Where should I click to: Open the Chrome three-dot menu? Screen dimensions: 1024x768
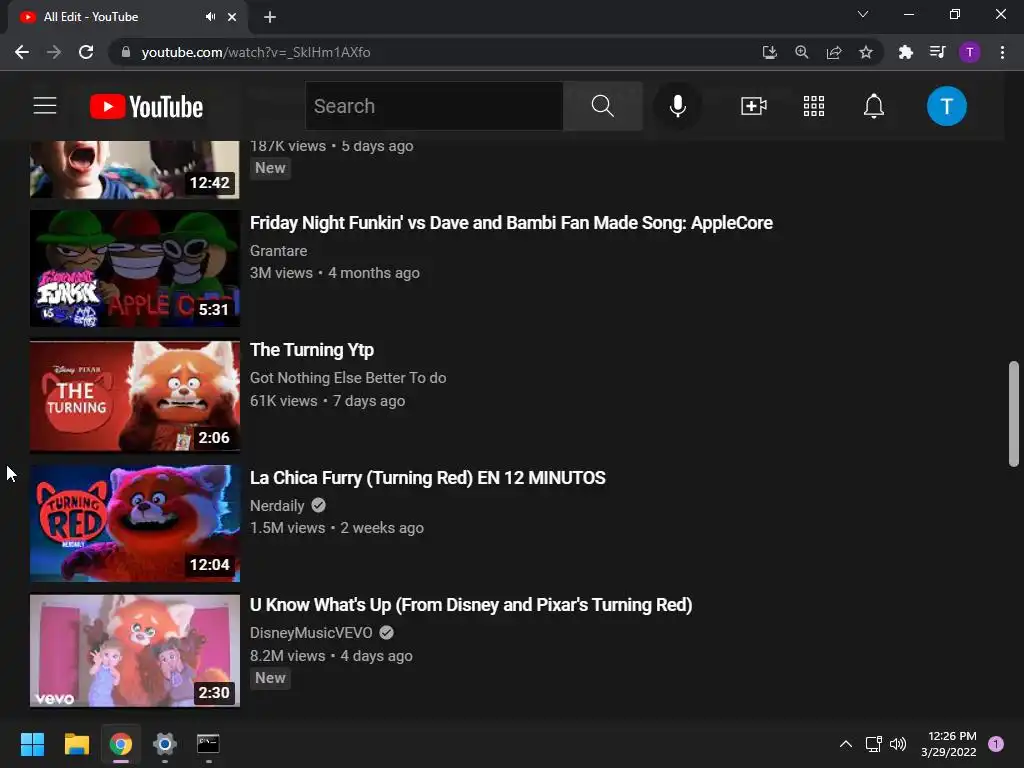tap(1002, 52)
